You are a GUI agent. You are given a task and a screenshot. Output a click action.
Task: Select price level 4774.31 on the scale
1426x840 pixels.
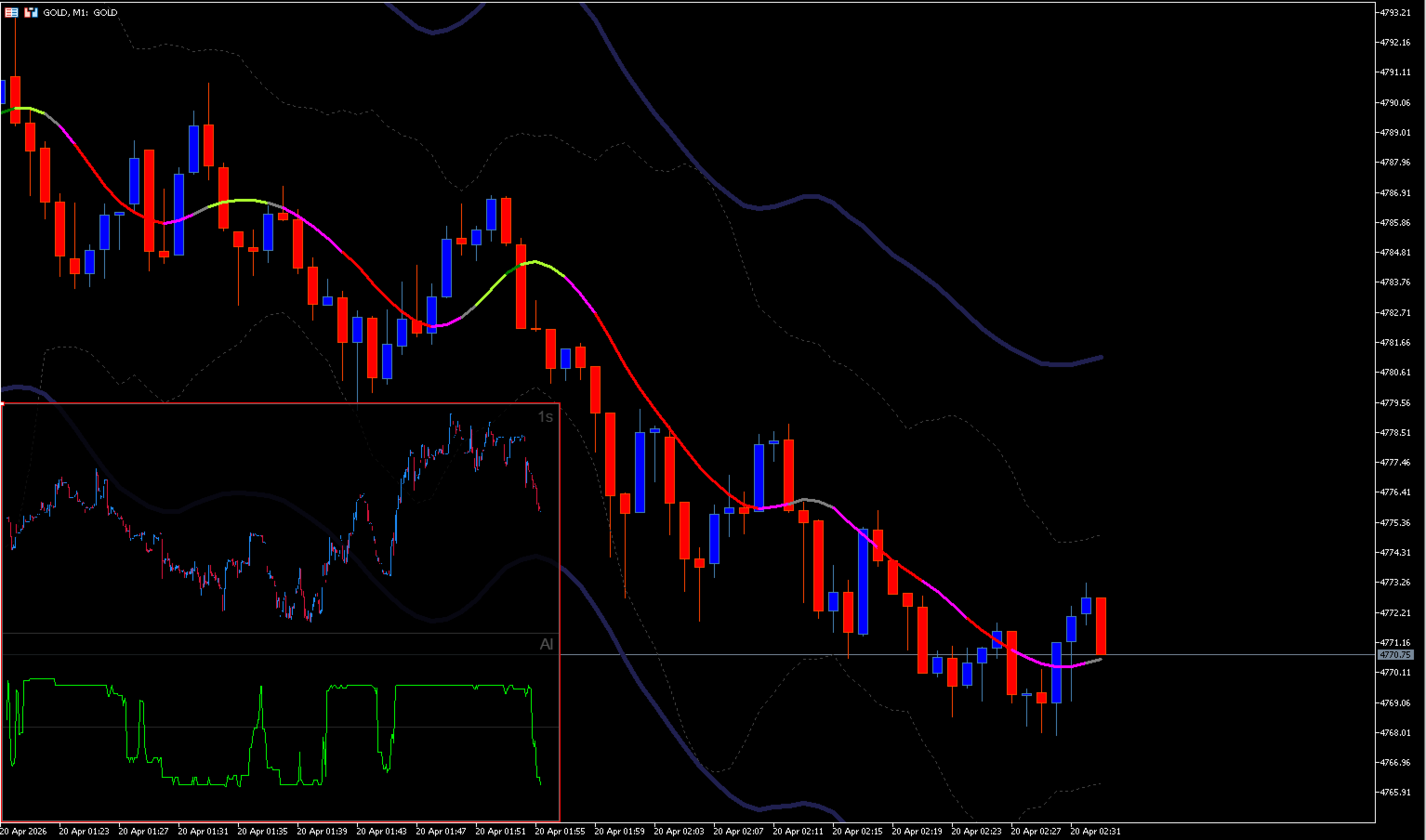[x=1396, y=553]
